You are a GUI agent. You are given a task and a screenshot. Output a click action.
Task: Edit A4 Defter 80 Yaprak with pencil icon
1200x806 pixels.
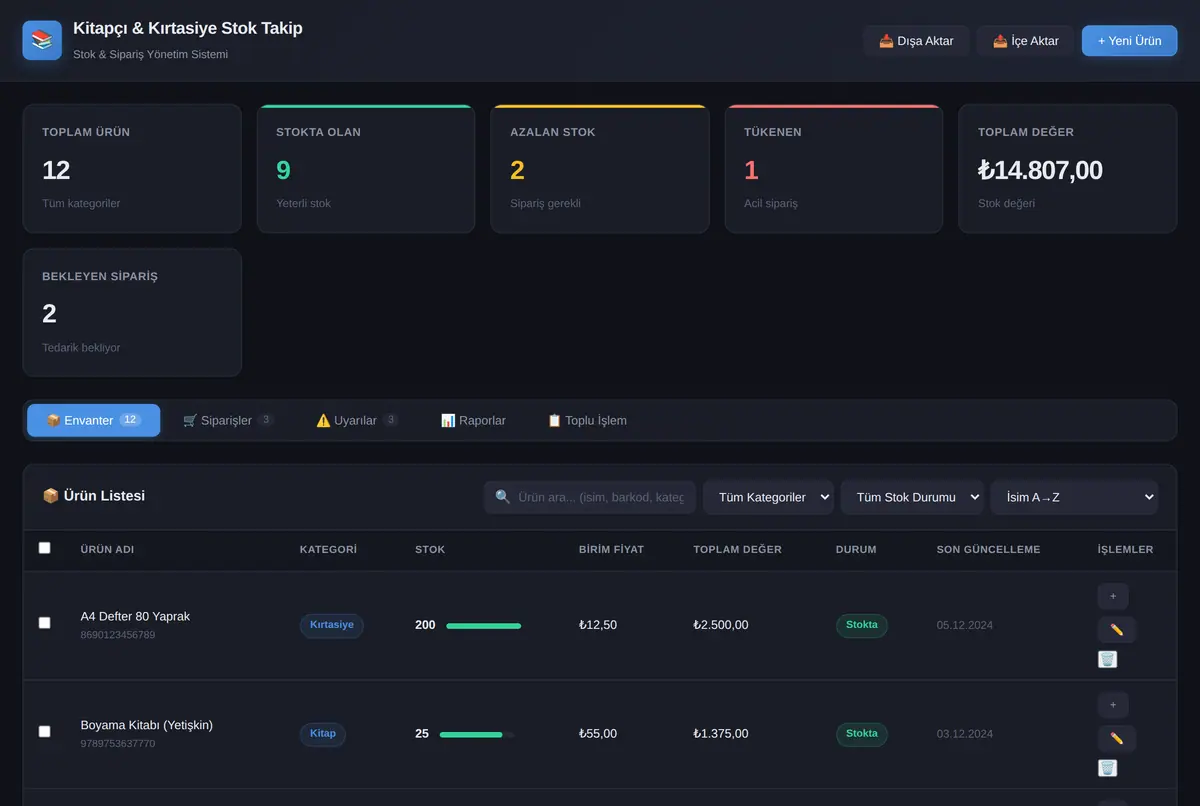pyautogui.click(x=1117, y=630)
